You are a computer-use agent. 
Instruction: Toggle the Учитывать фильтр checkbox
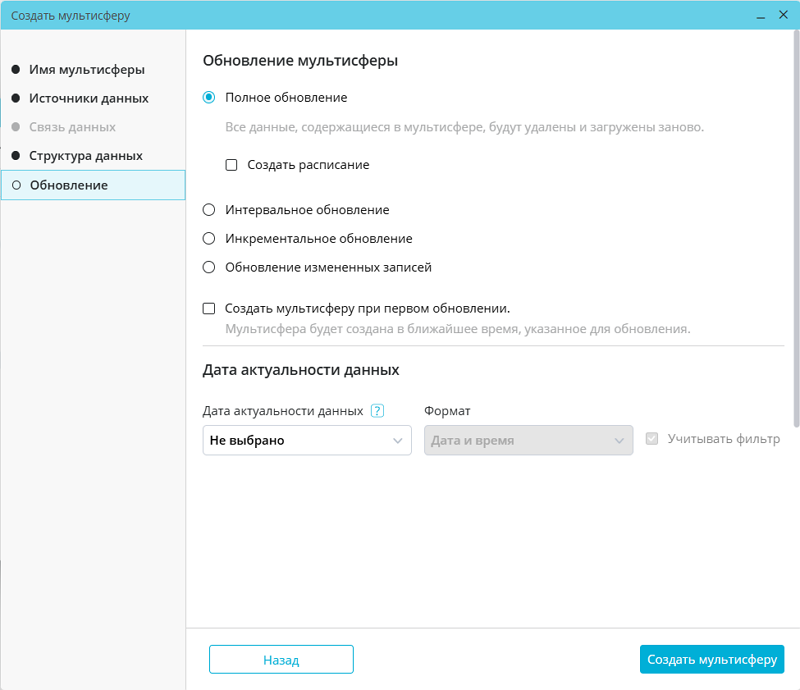653,439
